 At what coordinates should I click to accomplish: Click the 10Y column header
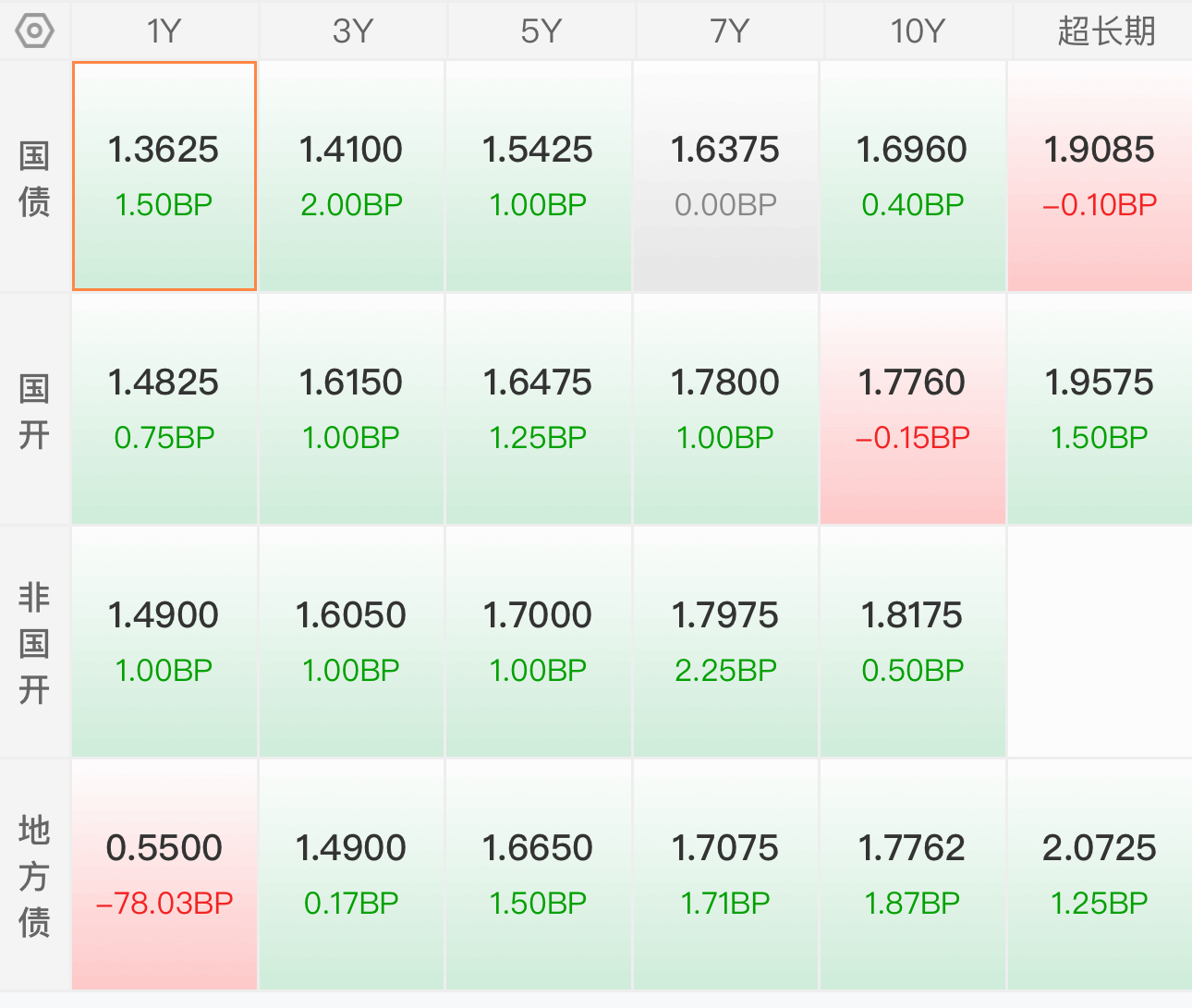coord(918,31)
